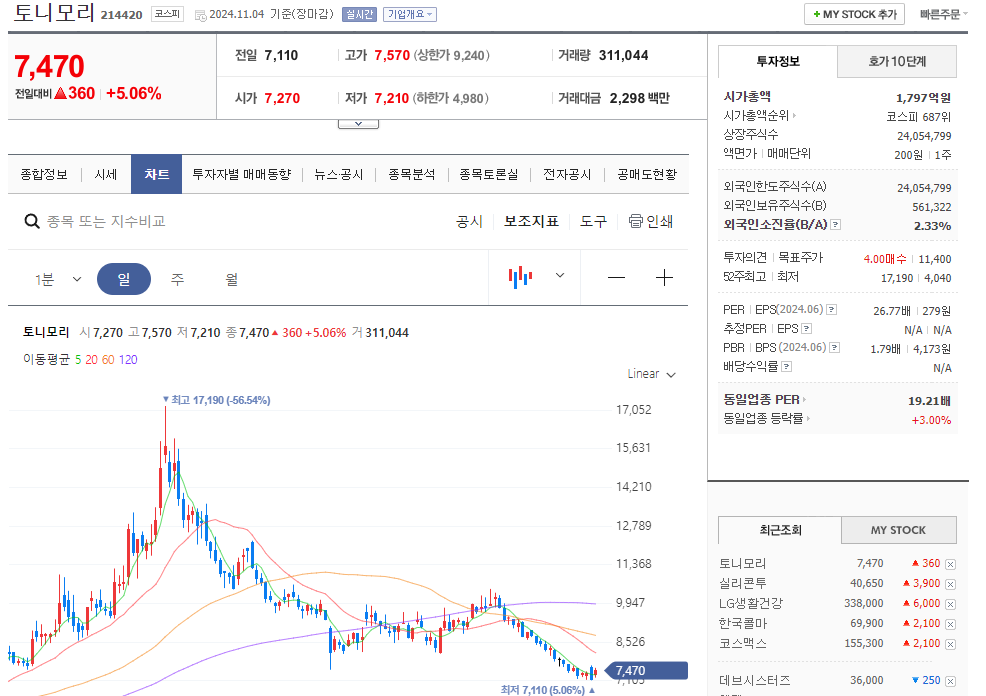The image size is (986, 696).
Task: Open 데브시스터즈 in recent list
Action: pos(755,680)
